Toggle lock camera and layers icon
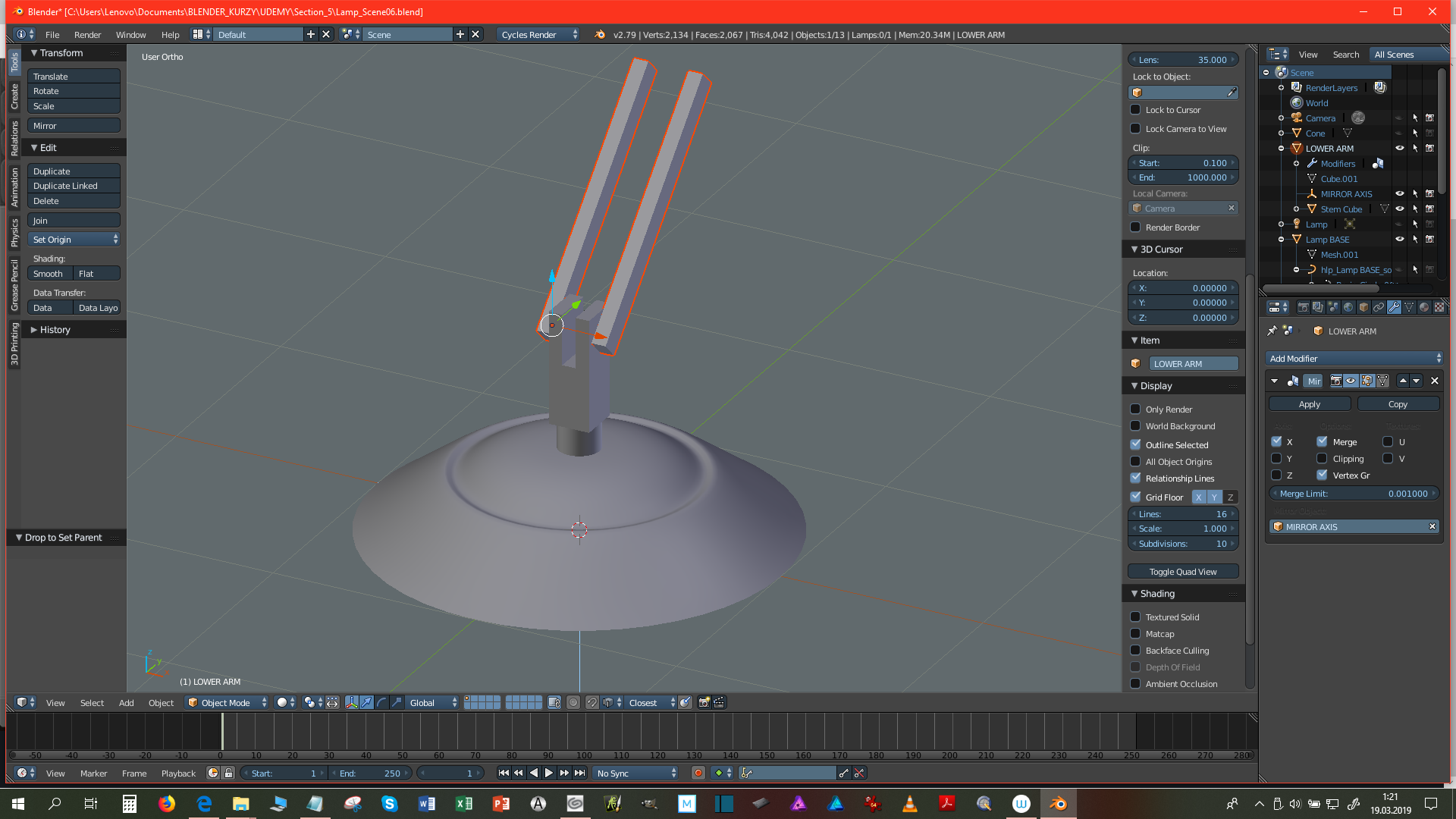The height and width of the screenshot is (819, 1456). (554, 702)
